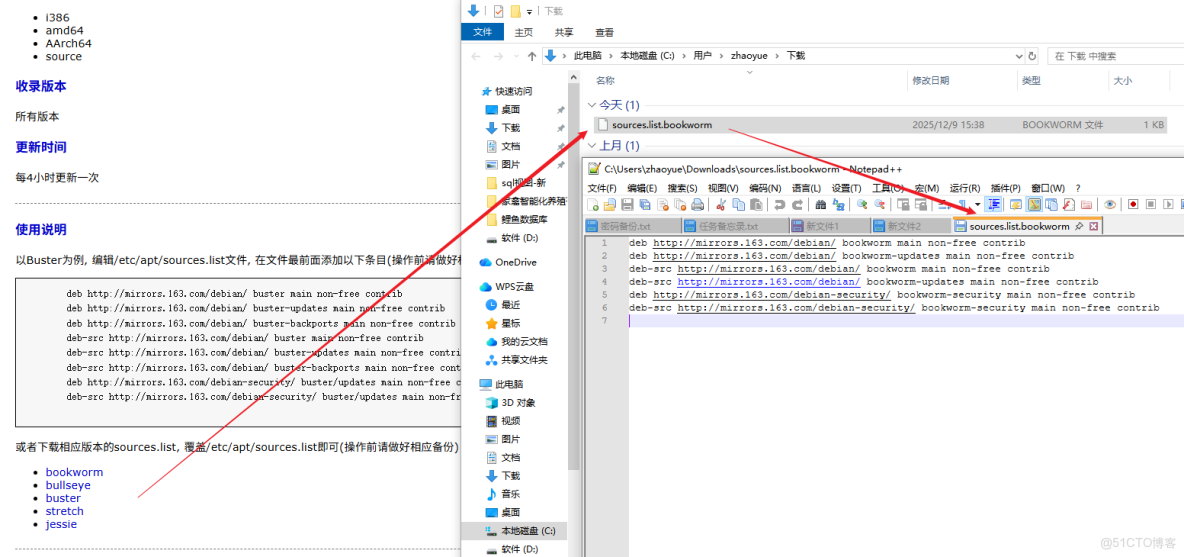Toggle synchronize horizontal scrolling icon
The height and width of the screenshot is (557, 1184).
click(920, 205)
